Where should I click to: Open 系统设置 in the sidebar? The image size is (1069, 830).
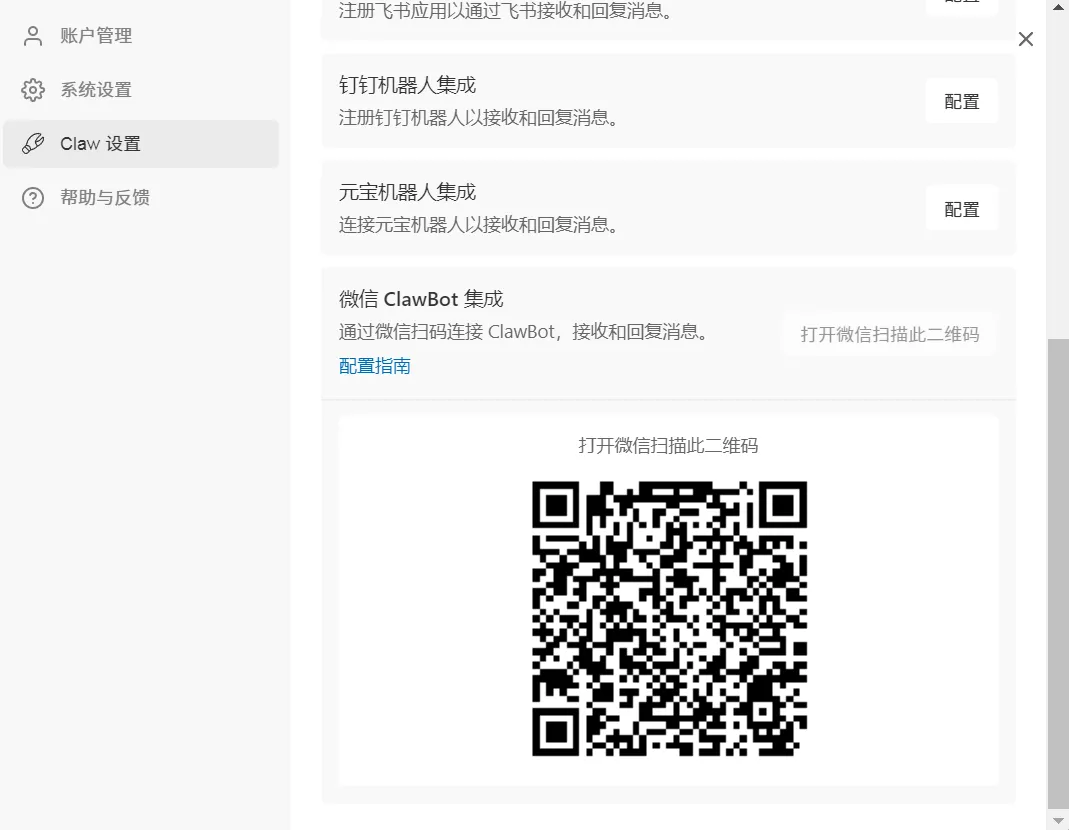(141, 89)
